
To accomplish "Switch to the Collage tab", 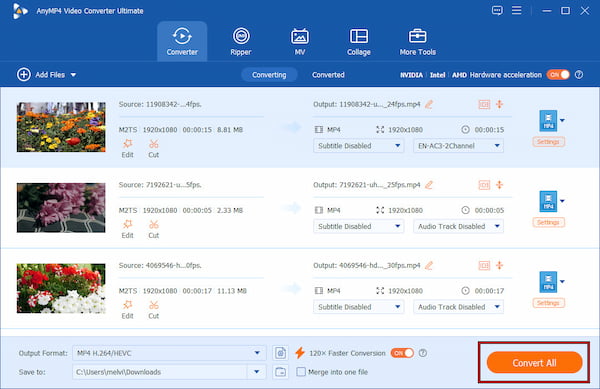I will 359,41.
